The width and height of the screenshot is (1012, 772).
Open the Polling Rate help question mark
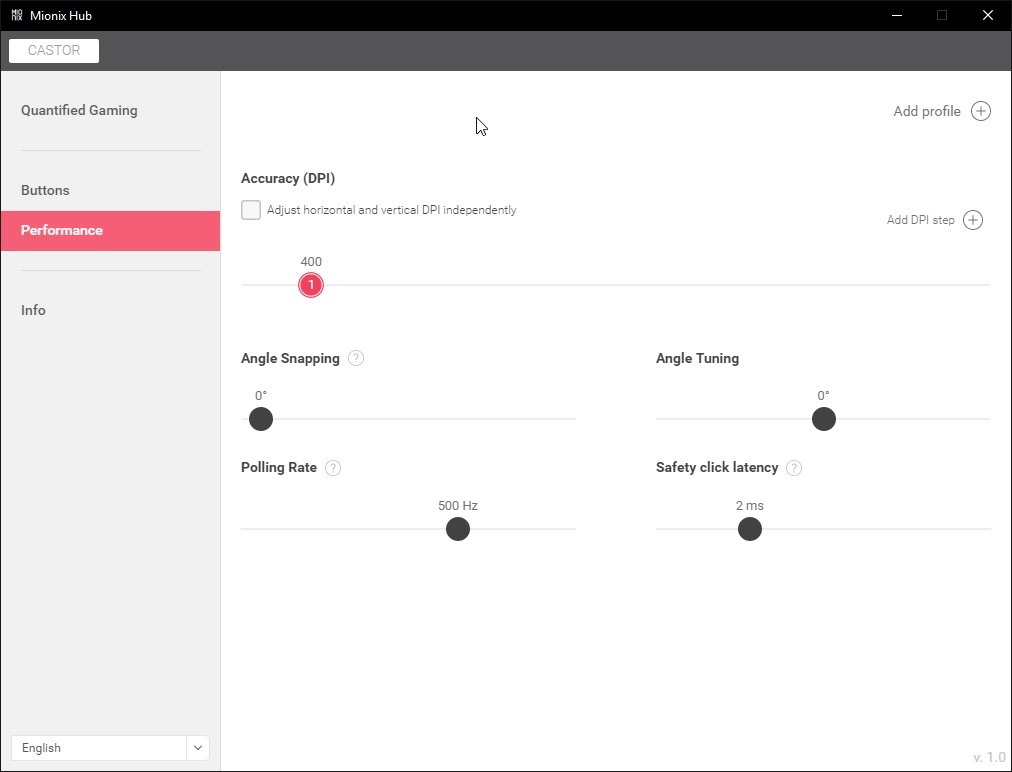point(333,468)
